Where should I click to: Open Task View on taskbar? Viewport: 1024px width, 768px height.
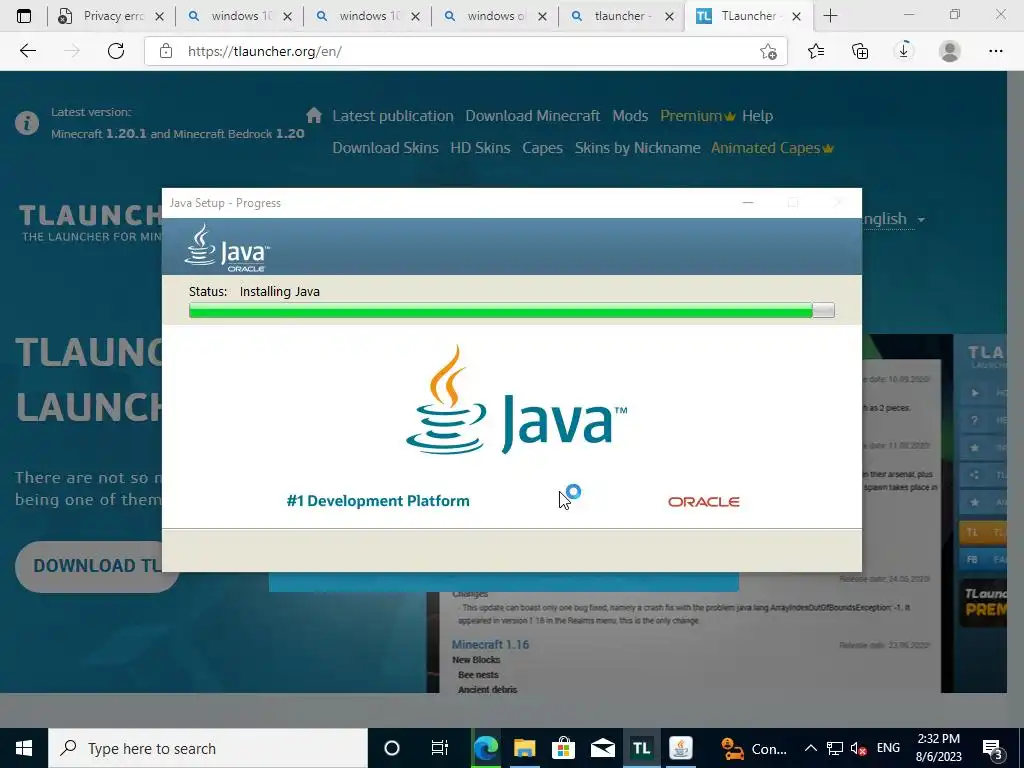coord(440,748)
